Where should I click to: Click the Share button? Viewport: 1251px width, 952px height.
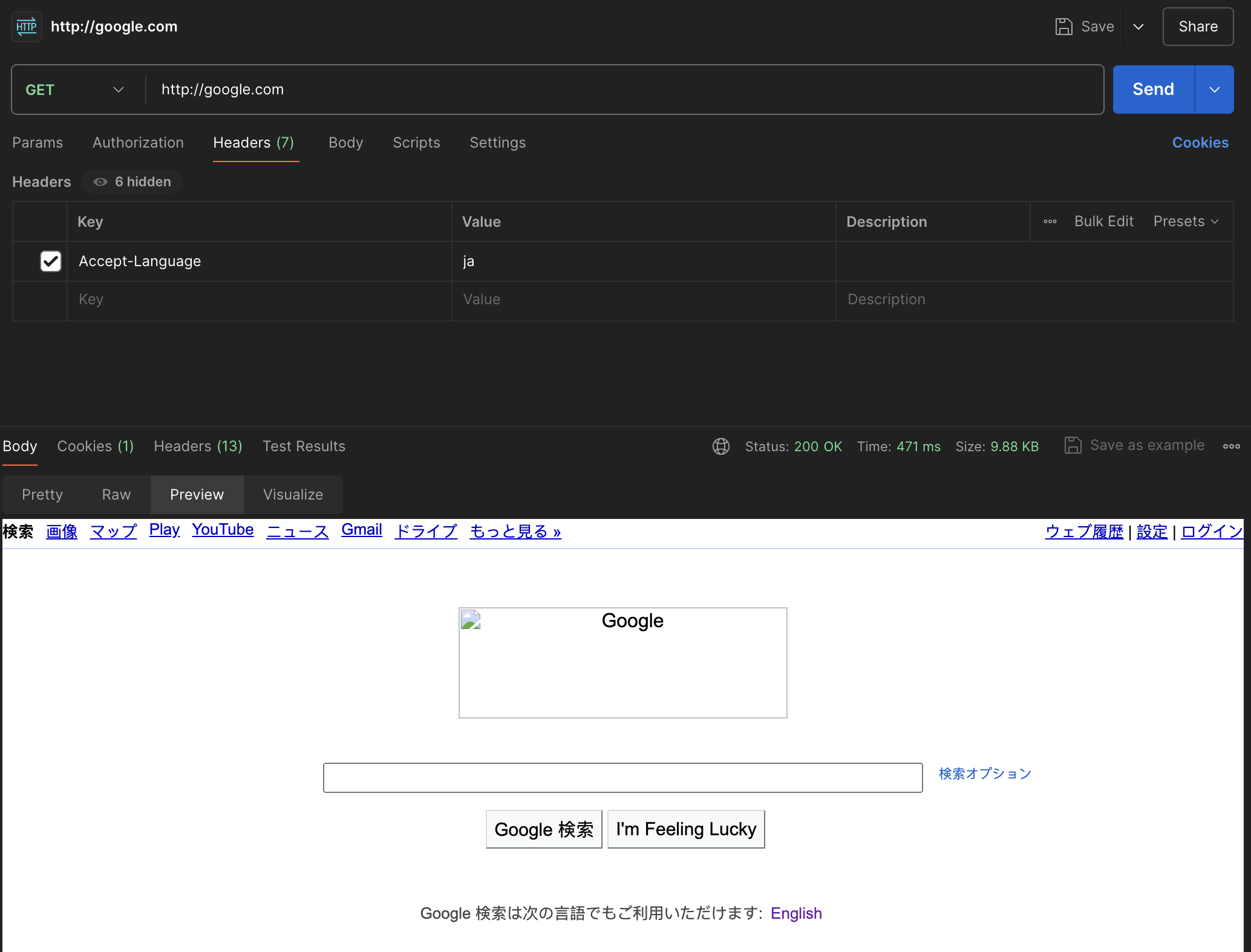[1198, 27]
